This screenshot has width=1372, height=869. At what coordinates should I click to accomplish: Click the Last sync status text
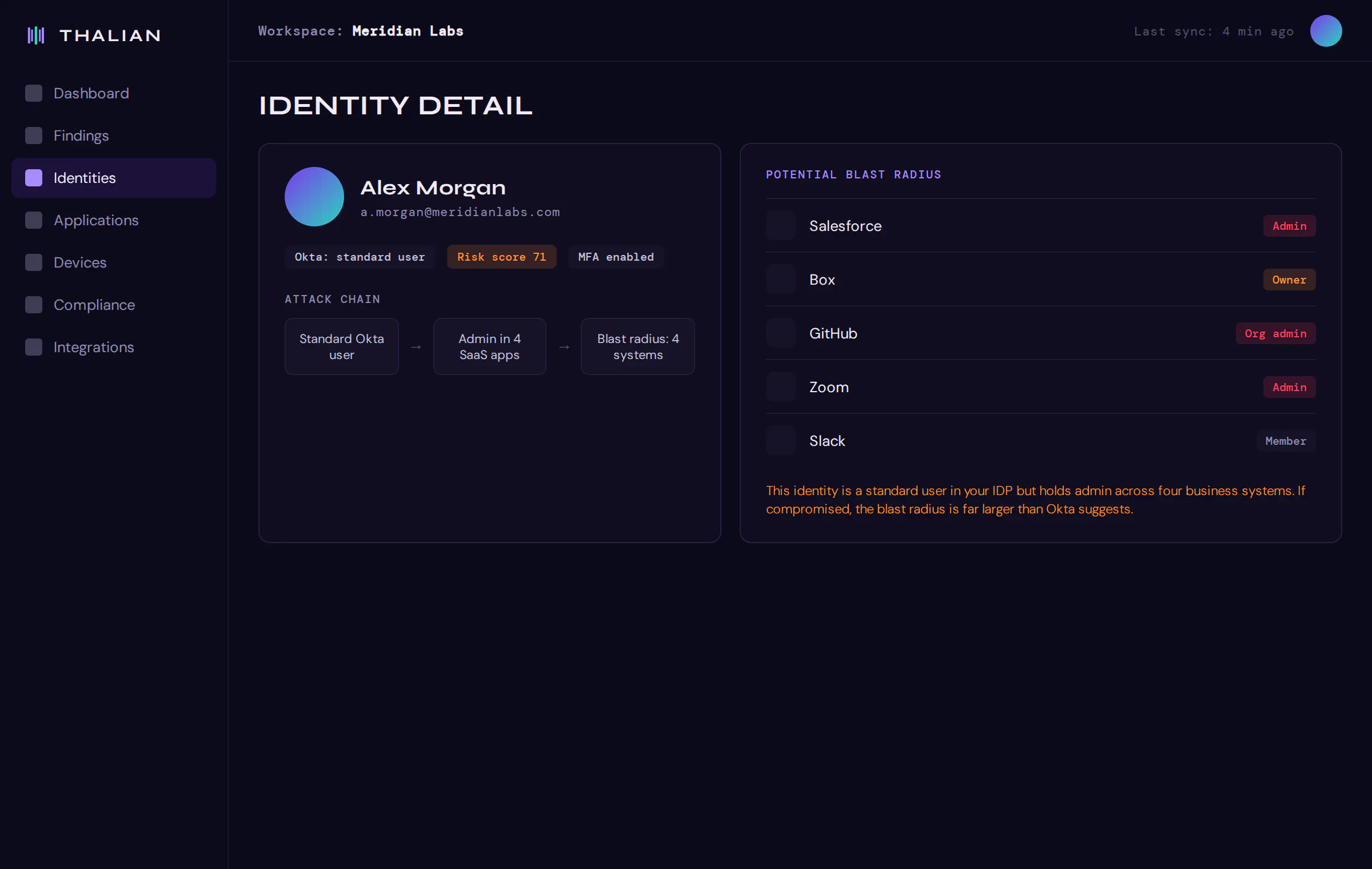click(1214, 31)
